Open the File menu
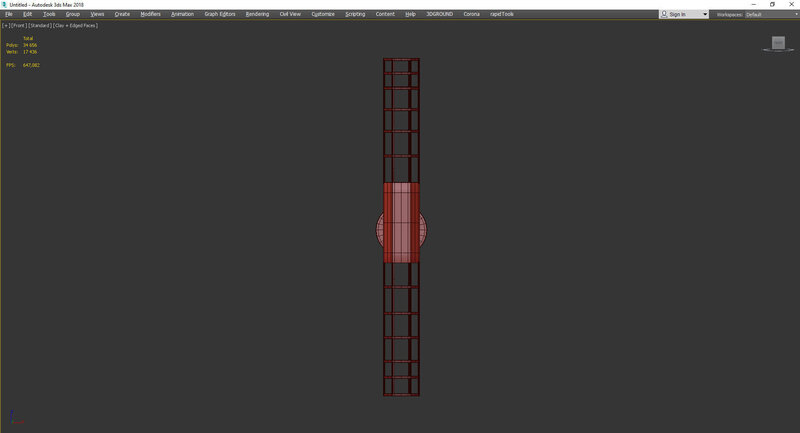 9,15
